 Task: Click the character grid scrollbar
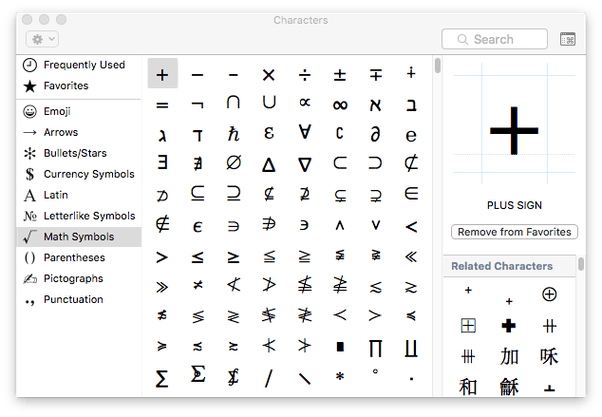pos(438,65)
